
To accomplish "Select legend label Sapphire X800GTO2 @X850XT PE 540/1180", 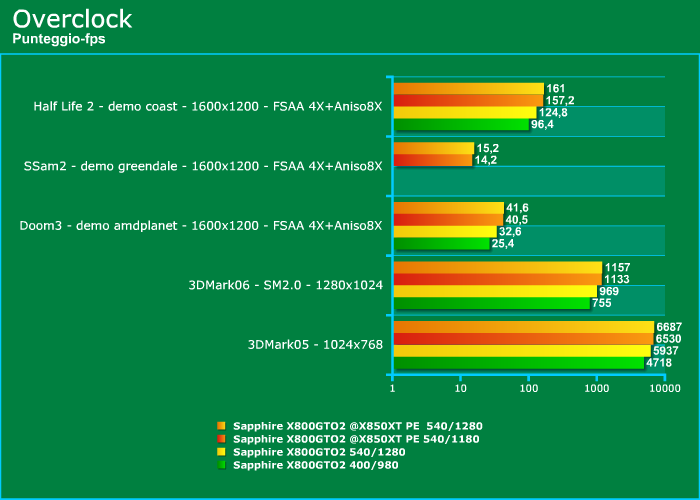I will coord(356,439).
